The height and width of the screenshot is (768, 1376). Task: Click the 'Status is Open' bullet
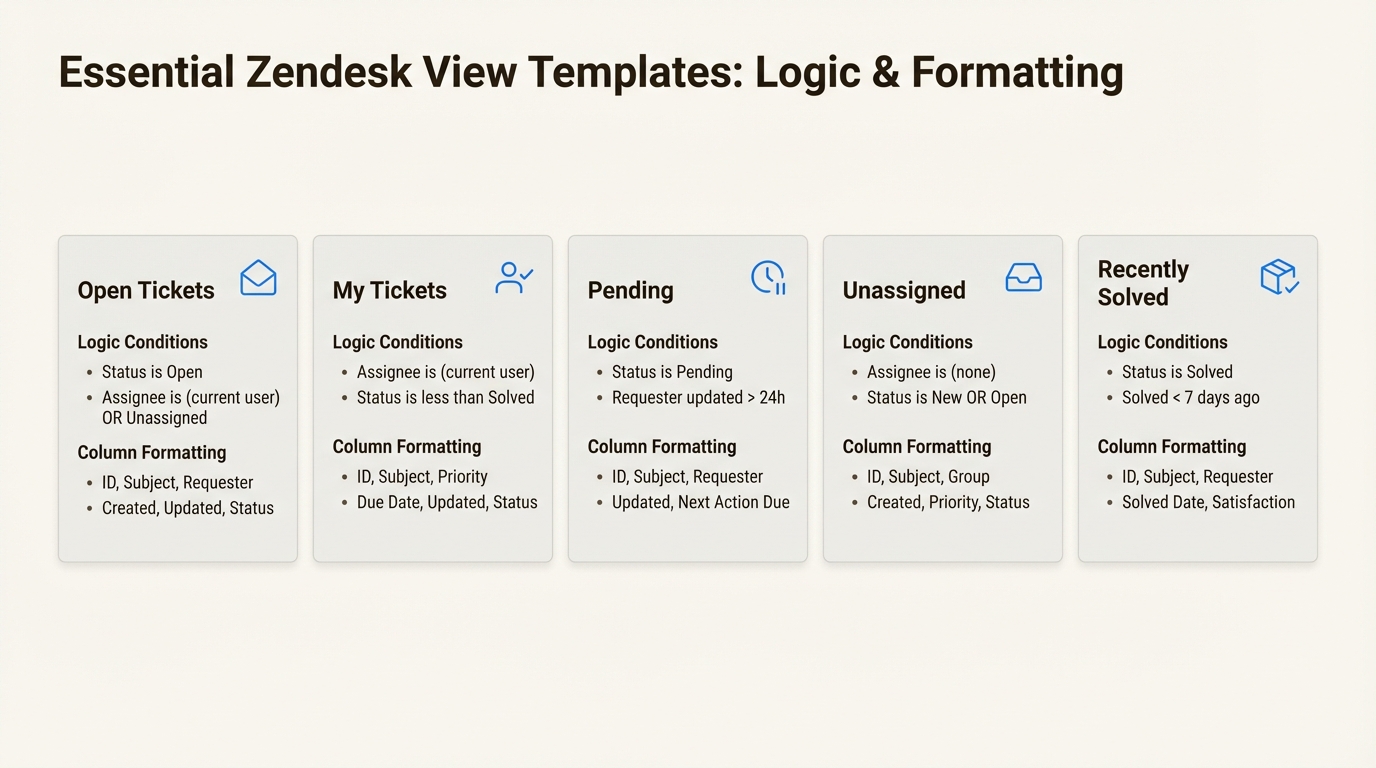[x=152, y=372]
